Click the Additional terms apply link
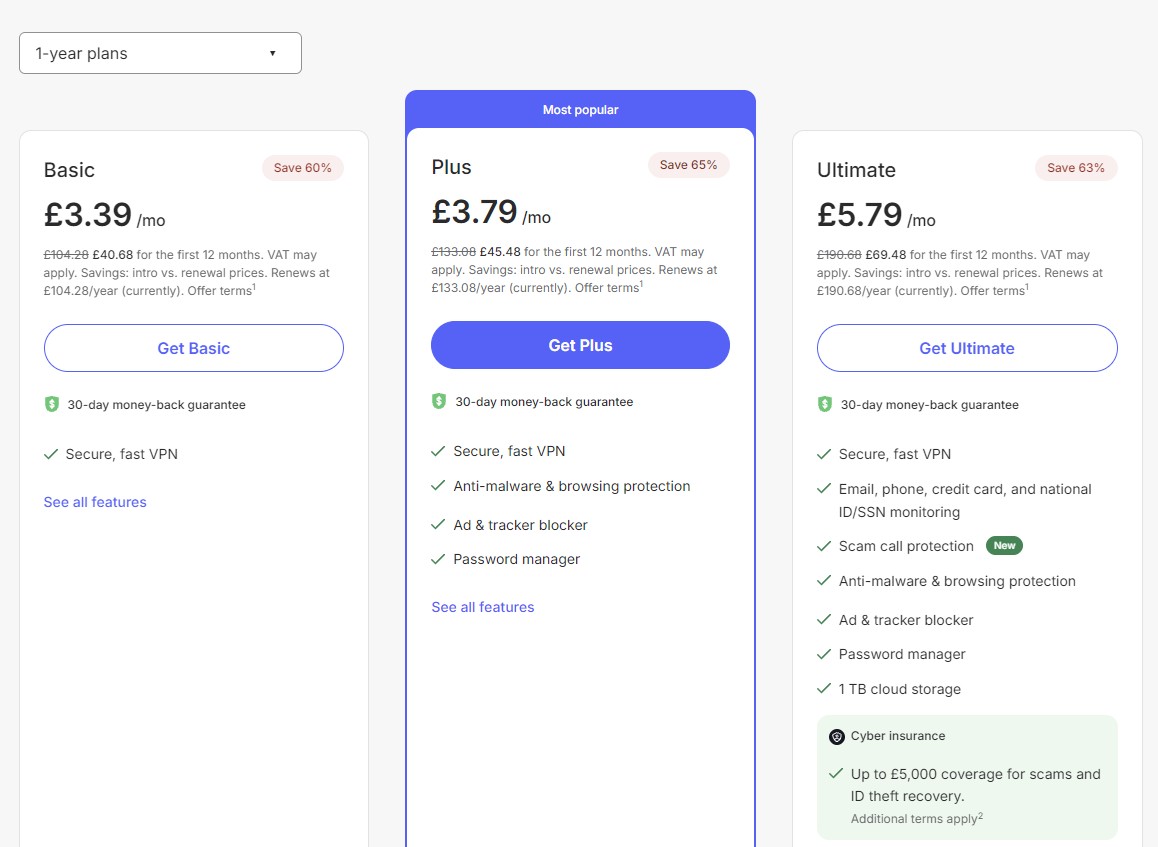 point(916,818)
